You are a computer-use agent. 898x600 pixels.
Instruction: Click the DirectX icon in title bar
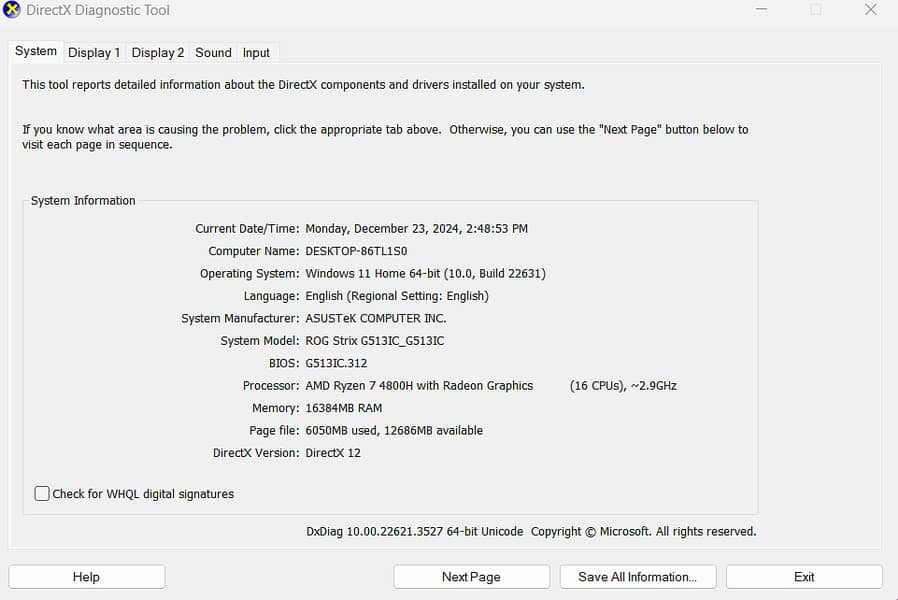[x=13, y=10]
